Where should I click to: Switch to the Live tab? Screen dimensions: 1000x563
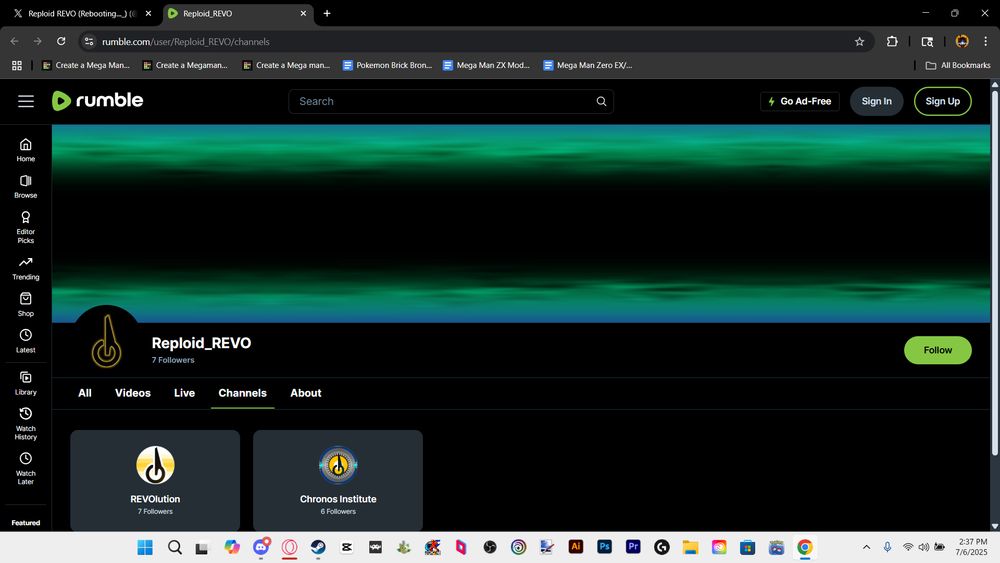click(184, 393)
